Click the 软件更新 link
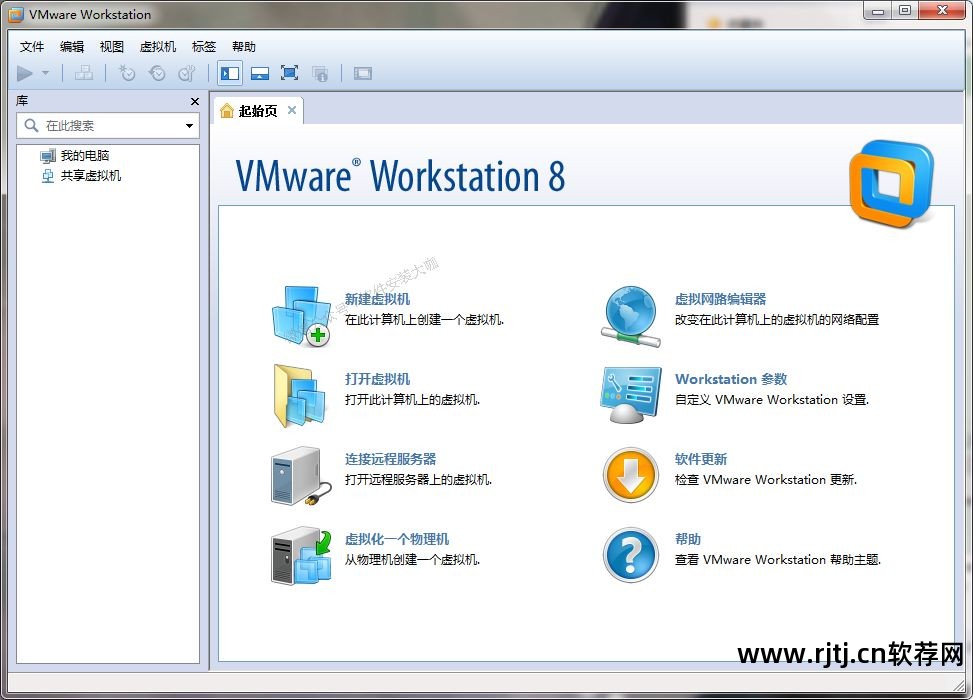This screenshot has height=700, width=973. [701, 459]
